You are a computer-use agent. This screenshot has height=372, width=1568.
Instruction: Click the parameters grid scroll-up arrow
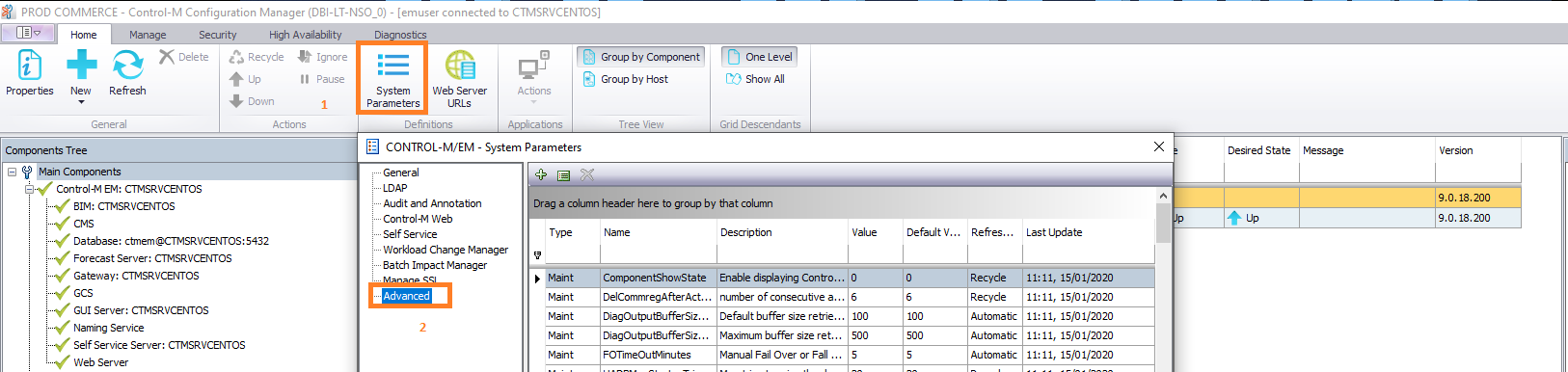coord(1163,196)
